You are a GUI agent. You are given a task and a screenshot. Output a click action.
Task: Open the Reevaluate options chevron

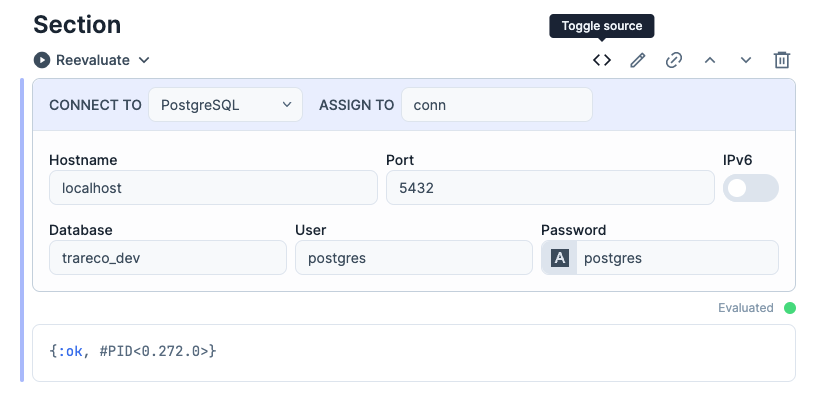[144, 60]
